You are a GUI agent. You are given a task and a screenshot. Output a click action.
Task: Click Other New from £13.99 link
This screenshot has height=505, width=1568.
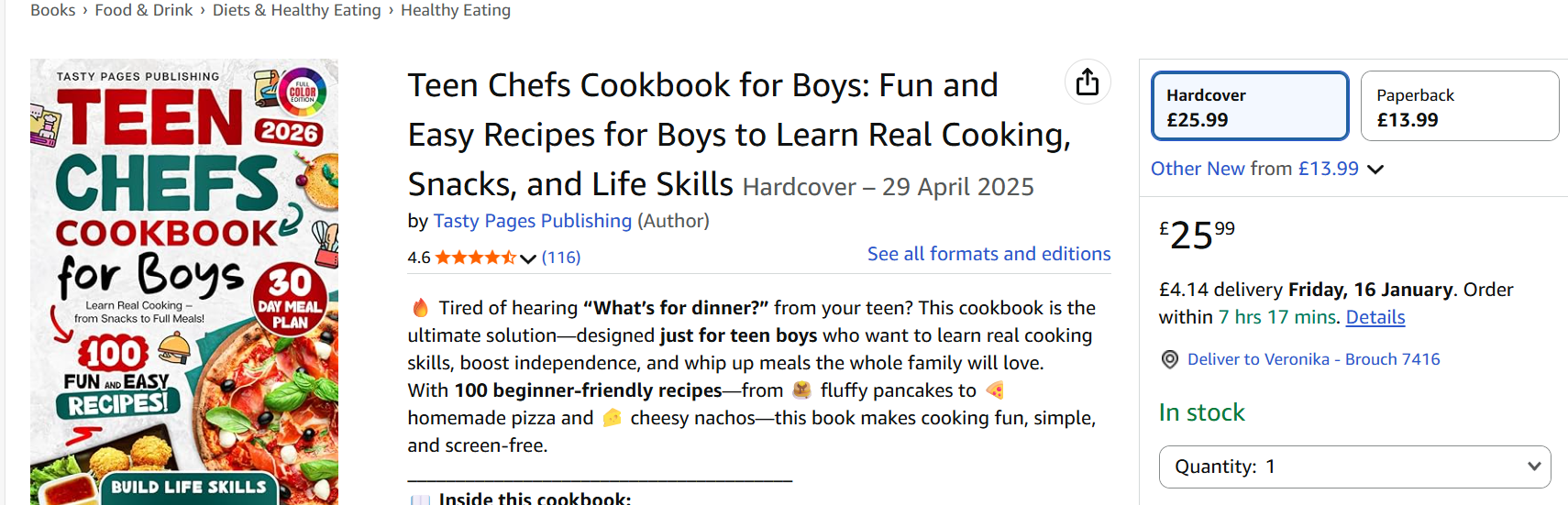pos(1253,169)
